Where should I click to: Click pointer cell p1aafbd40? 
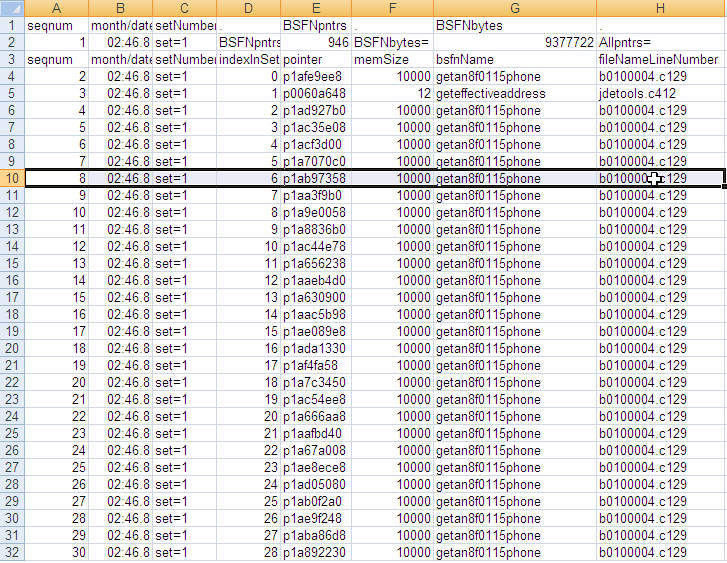pyautogui.click(x=316, y=434)
